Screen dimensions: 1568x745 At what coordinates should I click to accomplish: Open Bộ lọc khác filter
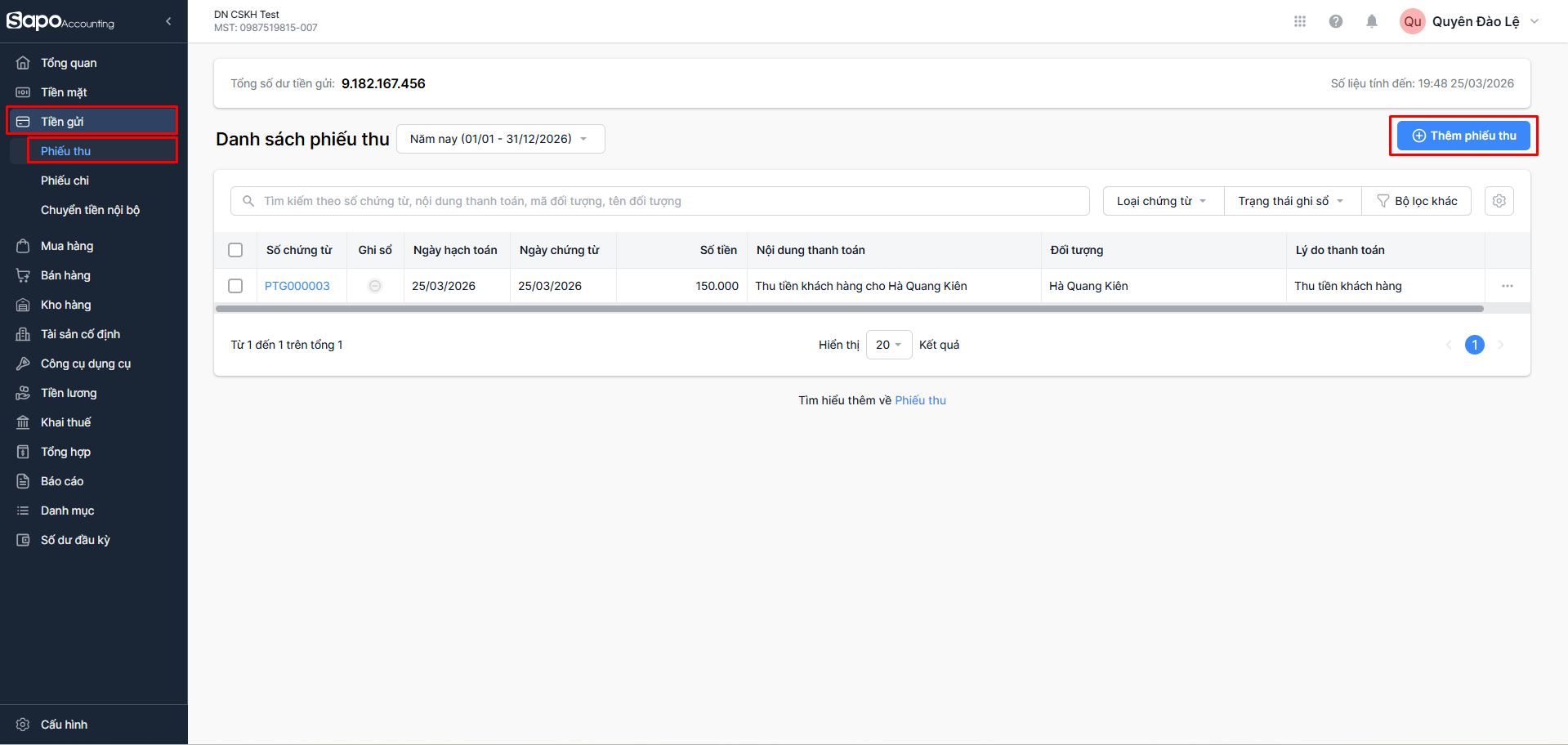click(x=1417, y=201)
